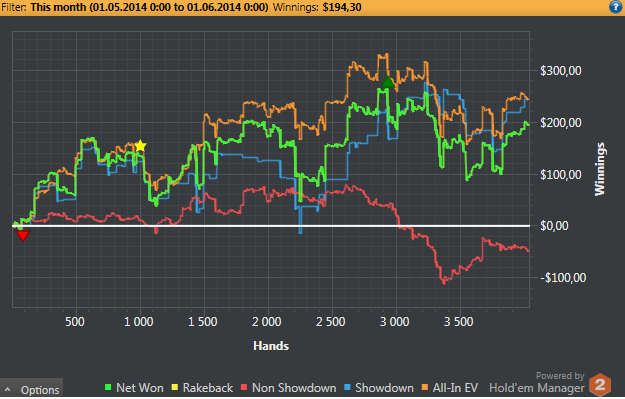Screen dimensions: 625x399
Task: Click the yellow star marker on the graph
Action: [x=140, y=146]
